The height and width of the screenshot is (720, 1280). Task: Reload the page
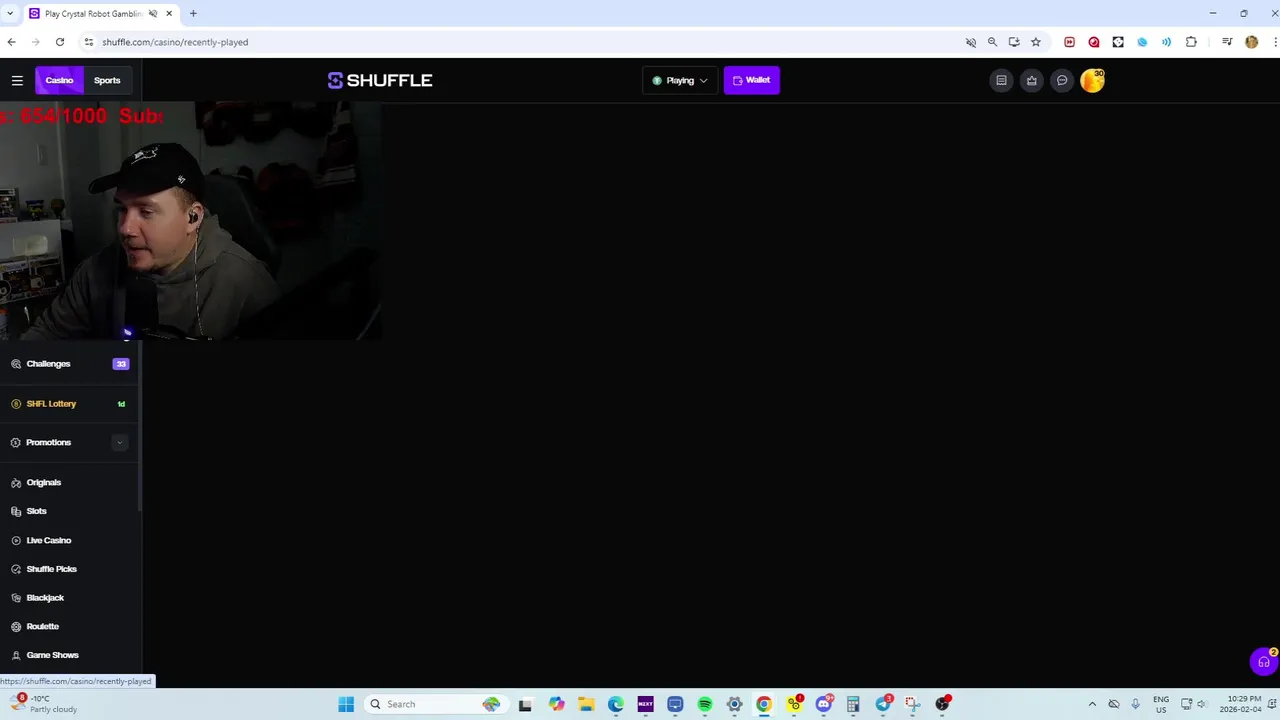(60, 42)
